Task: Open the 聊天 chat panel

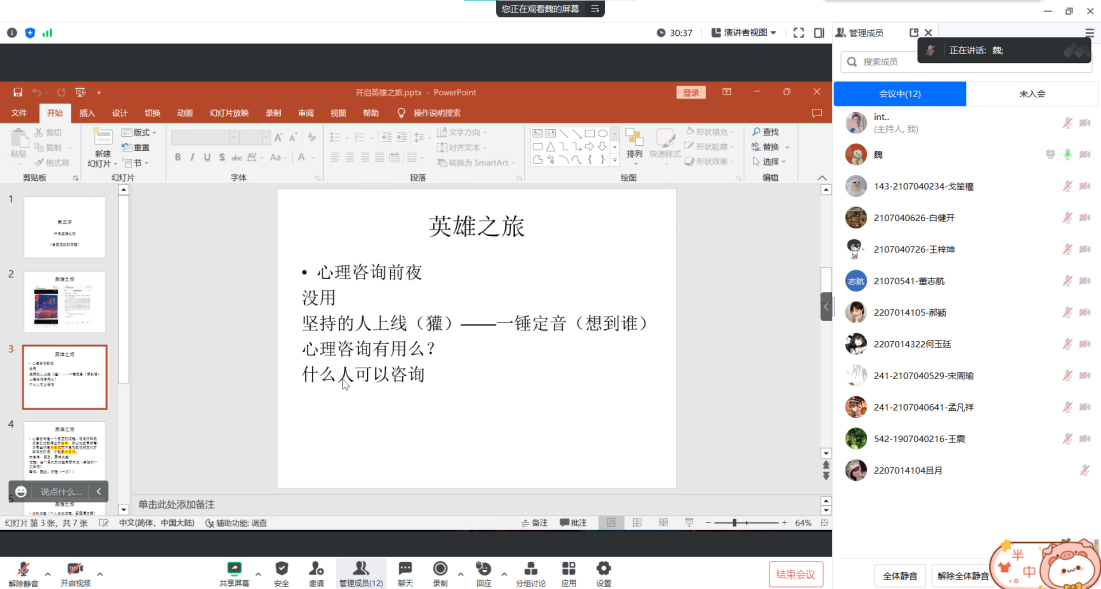Action: 404,570
